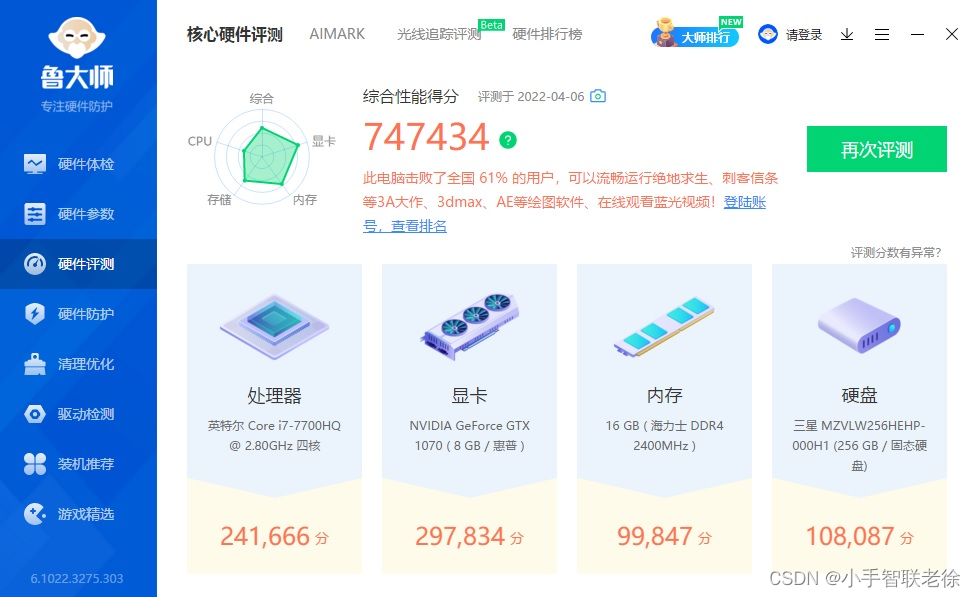The width and height of the screenshot is (976, 597).
Task: Click the screenshot camera icon
Action: (598, 96)
